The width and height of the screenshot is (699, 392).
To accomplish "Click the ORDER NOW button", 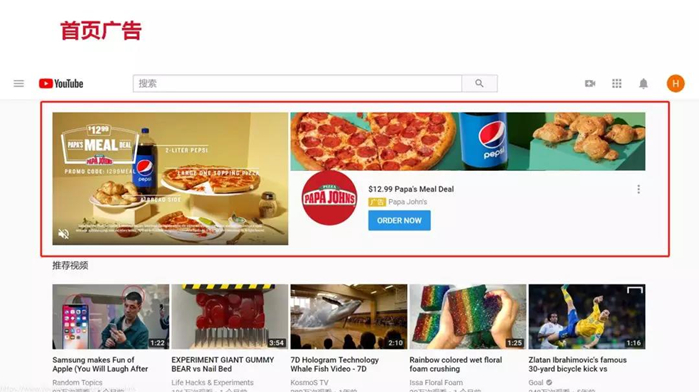I will click(399, 221).
